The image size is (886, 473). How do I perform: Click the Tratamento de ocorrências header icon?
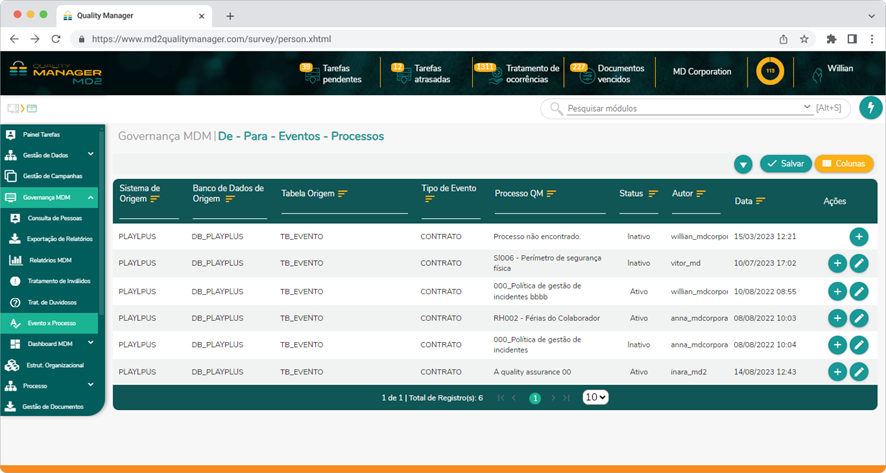tap(488, 73)
